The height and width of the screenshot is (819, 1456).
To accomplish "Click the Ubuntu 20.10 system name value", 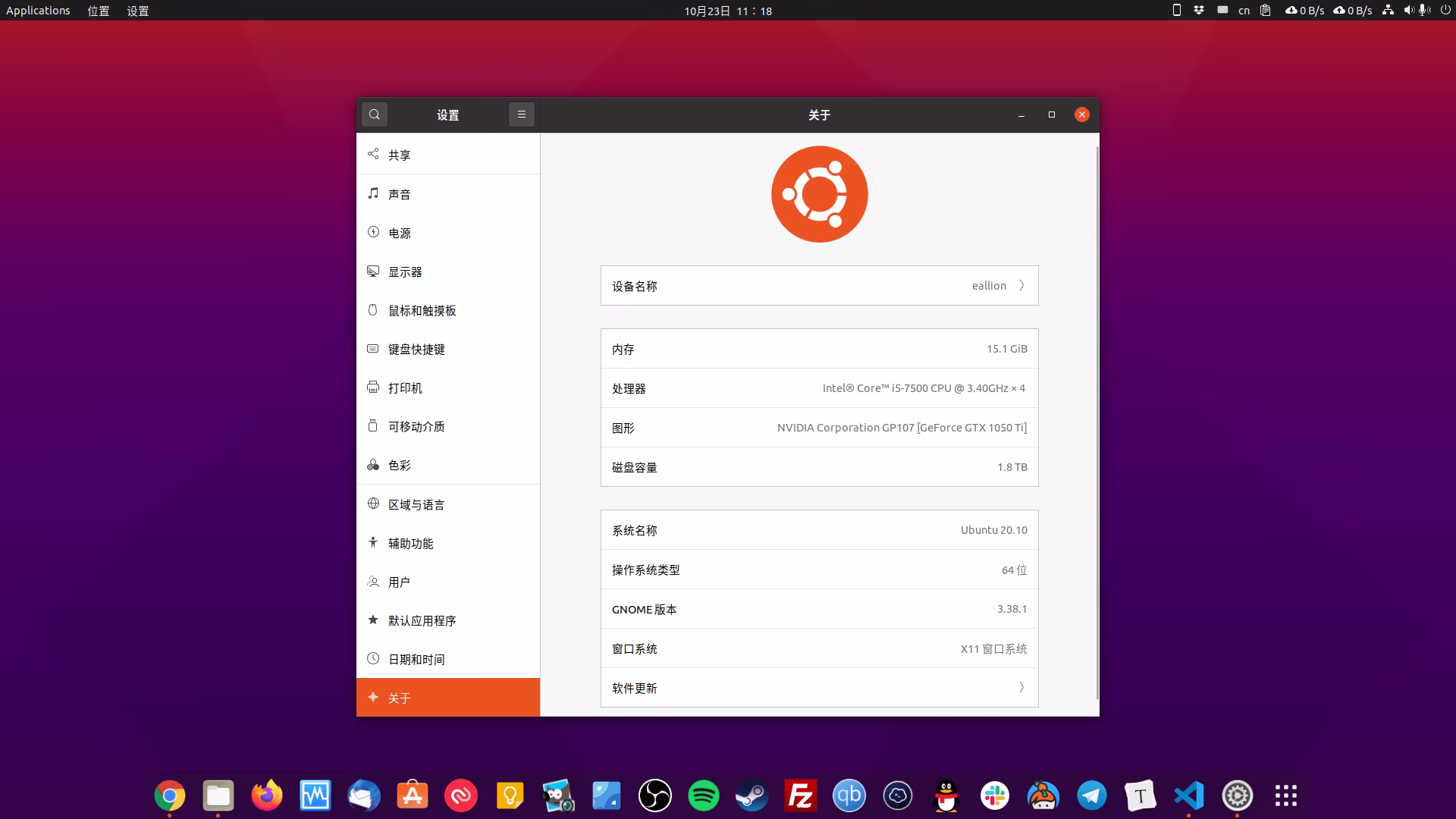I will click(x=993, y=530).
